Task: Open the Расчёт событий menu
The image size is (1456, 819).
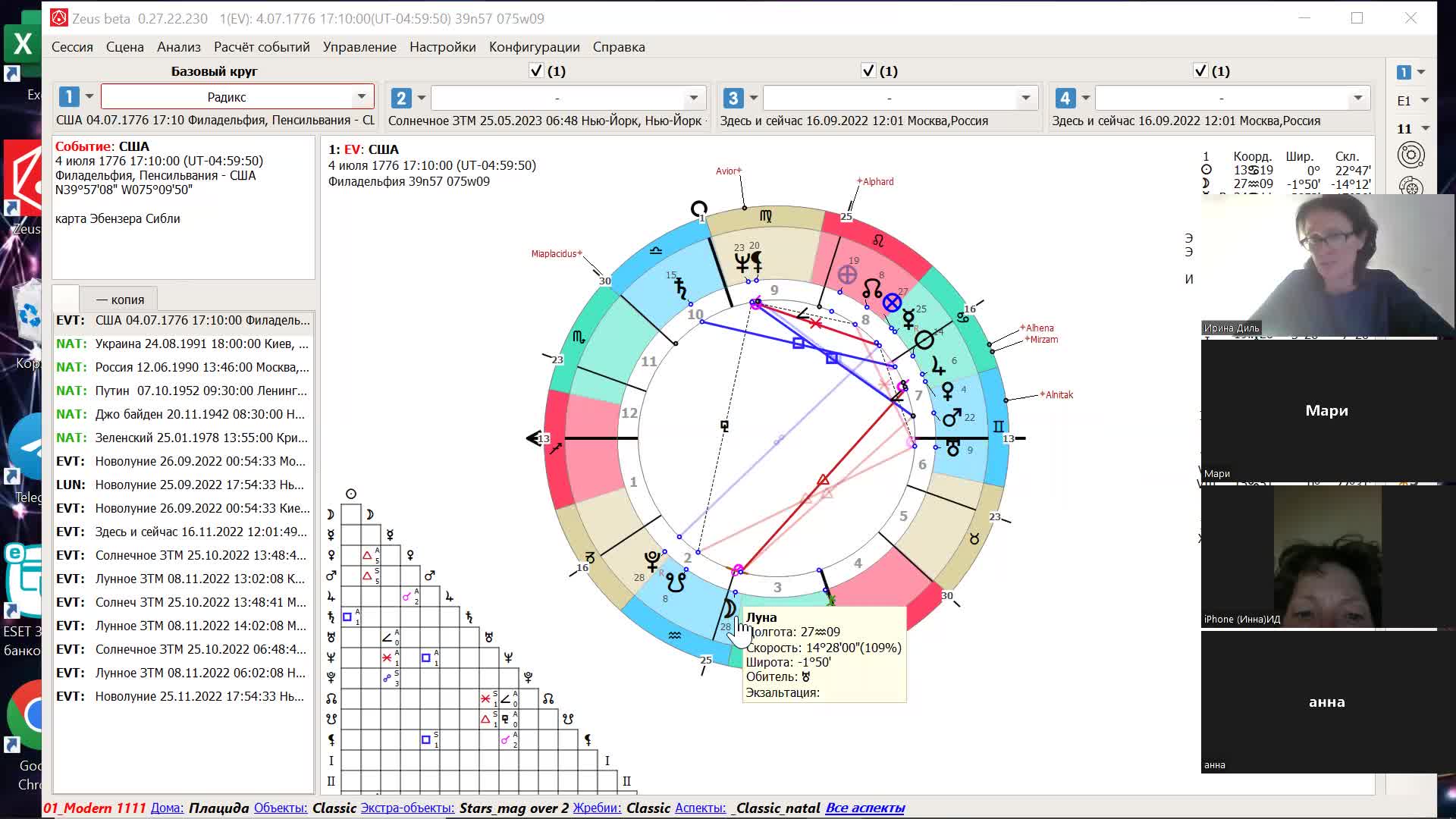Action: pyautogui.click(x=262, y=47)
